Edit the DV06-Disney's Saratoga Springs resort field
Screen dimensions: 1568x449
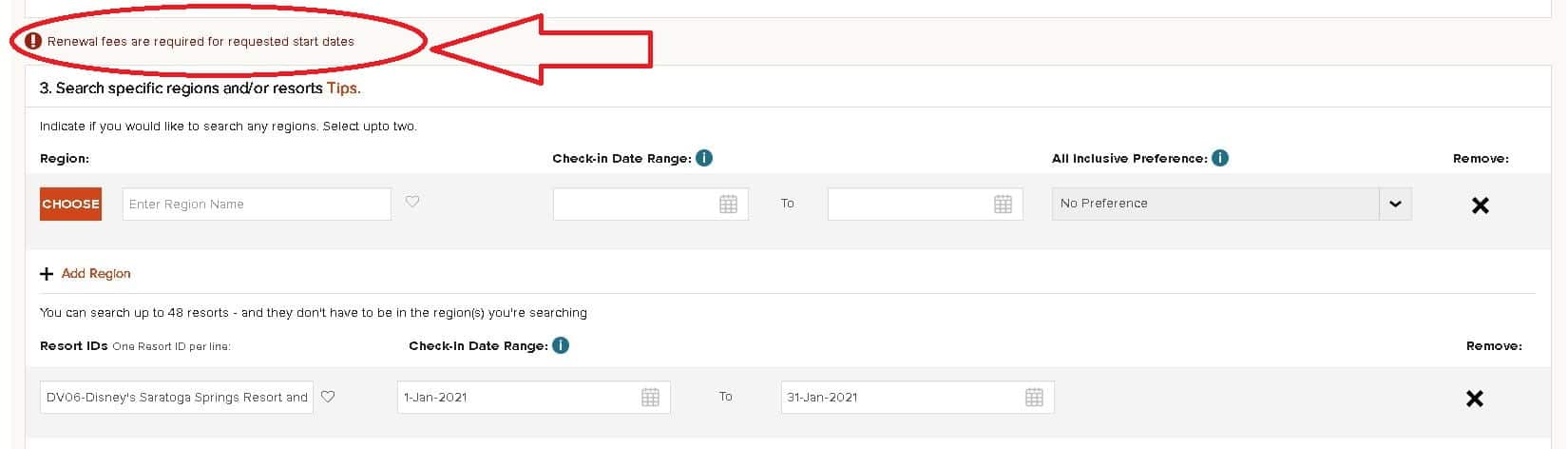pyautogui.click(x=178, y=398)
